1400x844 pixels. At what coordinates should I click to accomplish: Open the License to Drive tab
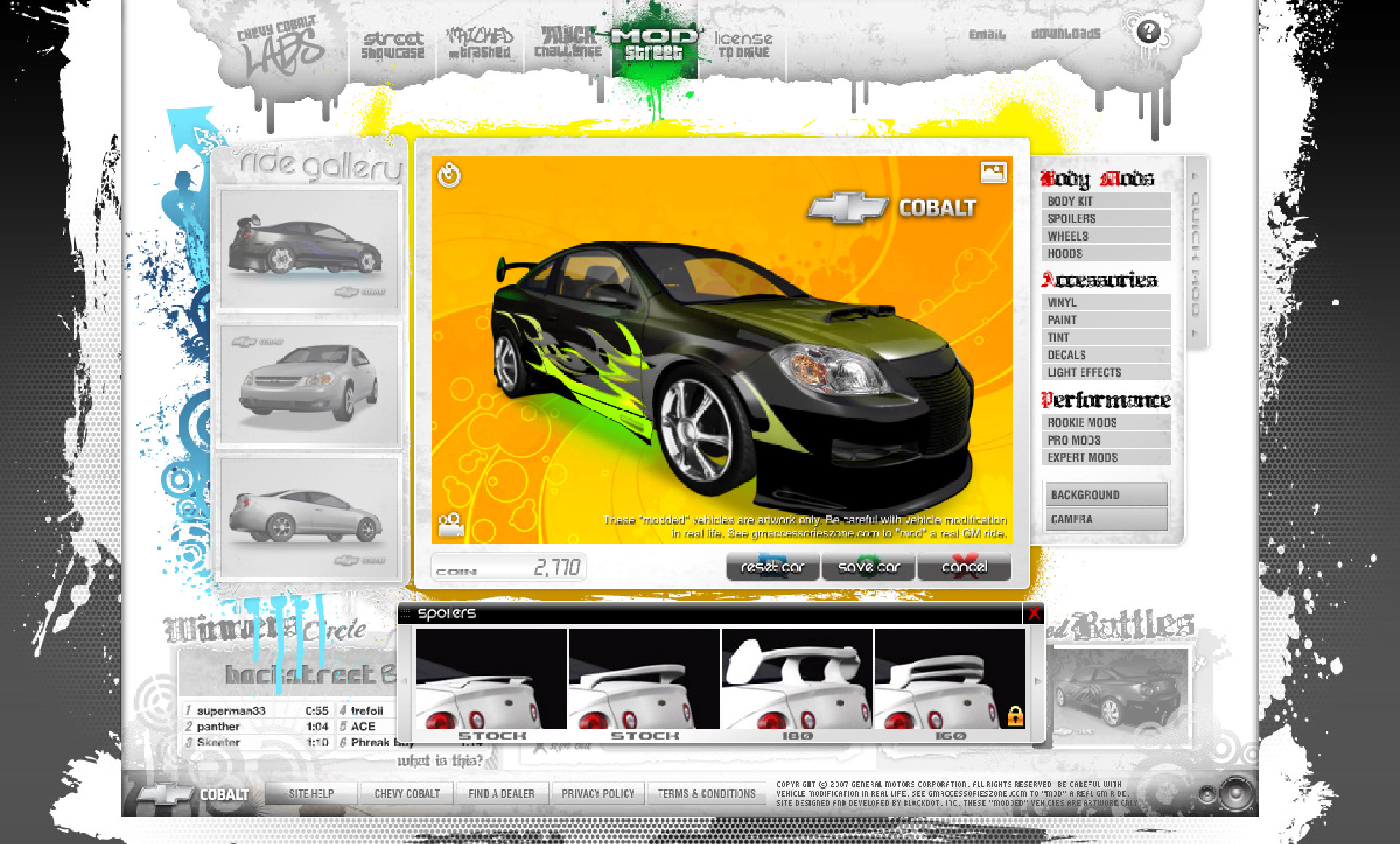click(x=743, y=44)
